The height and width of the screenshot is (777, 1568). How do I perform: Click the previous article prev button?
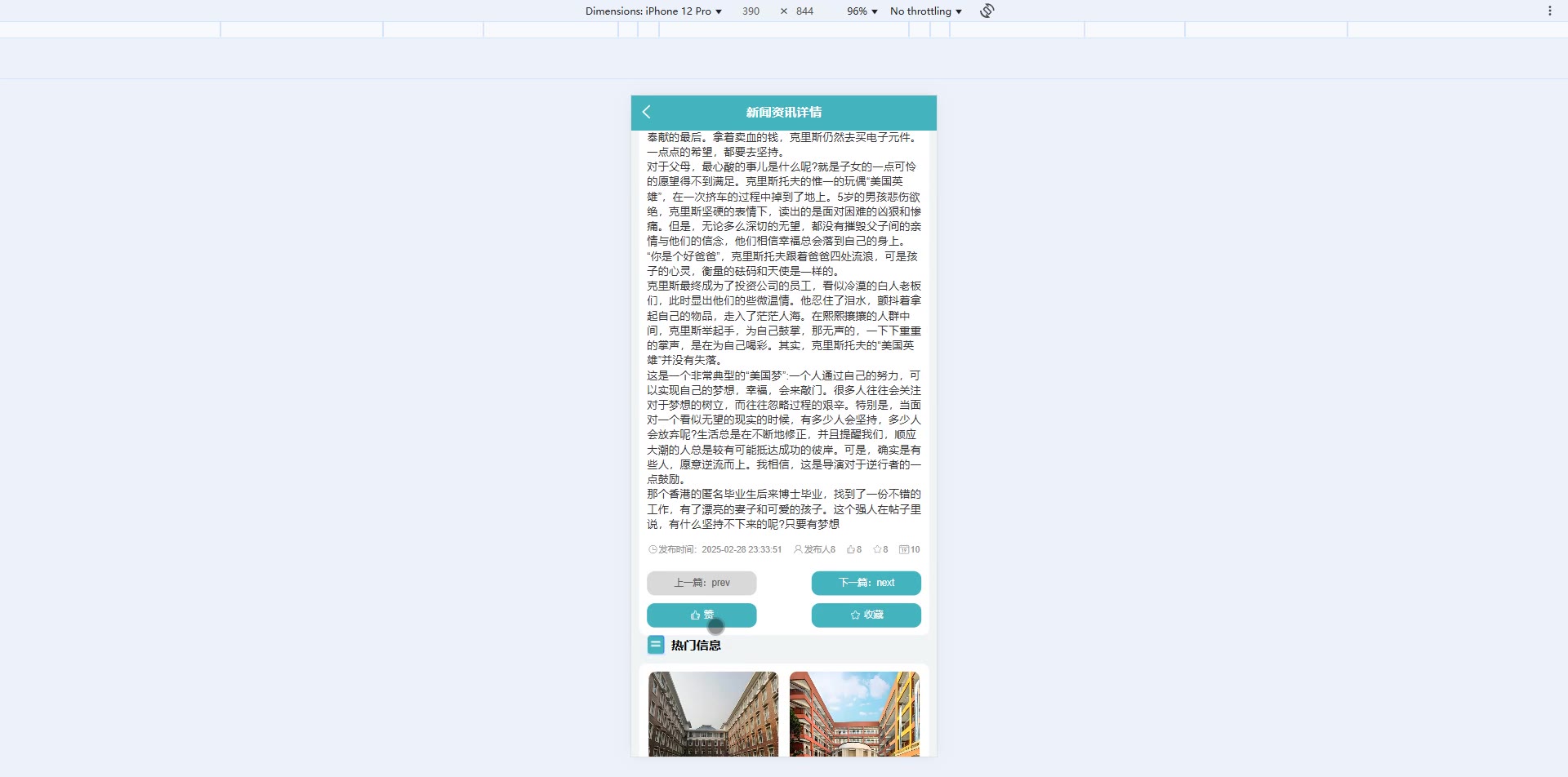click(702, 583)
